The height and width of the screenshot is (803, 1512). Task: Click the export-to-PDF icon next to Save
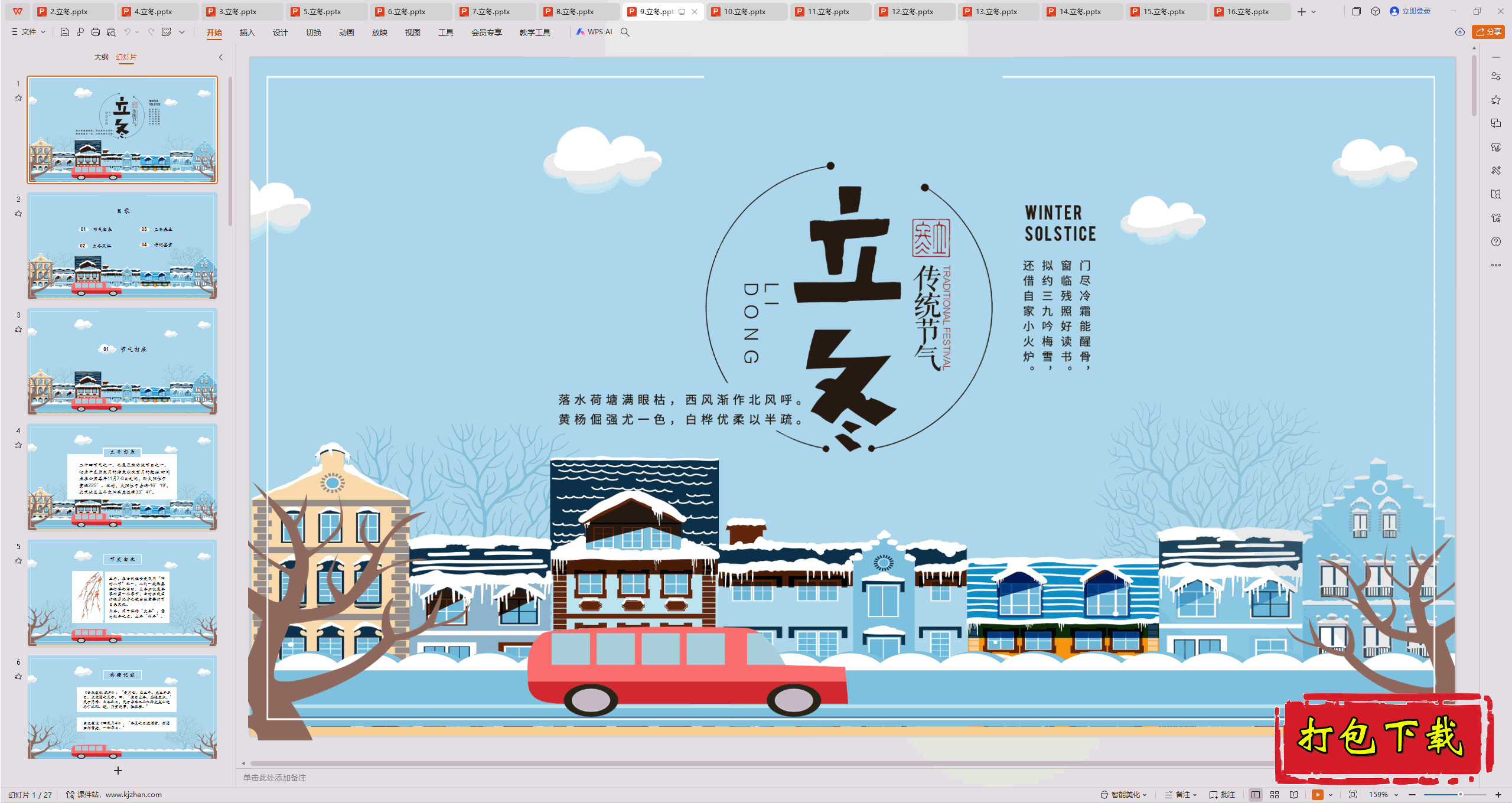80,32
